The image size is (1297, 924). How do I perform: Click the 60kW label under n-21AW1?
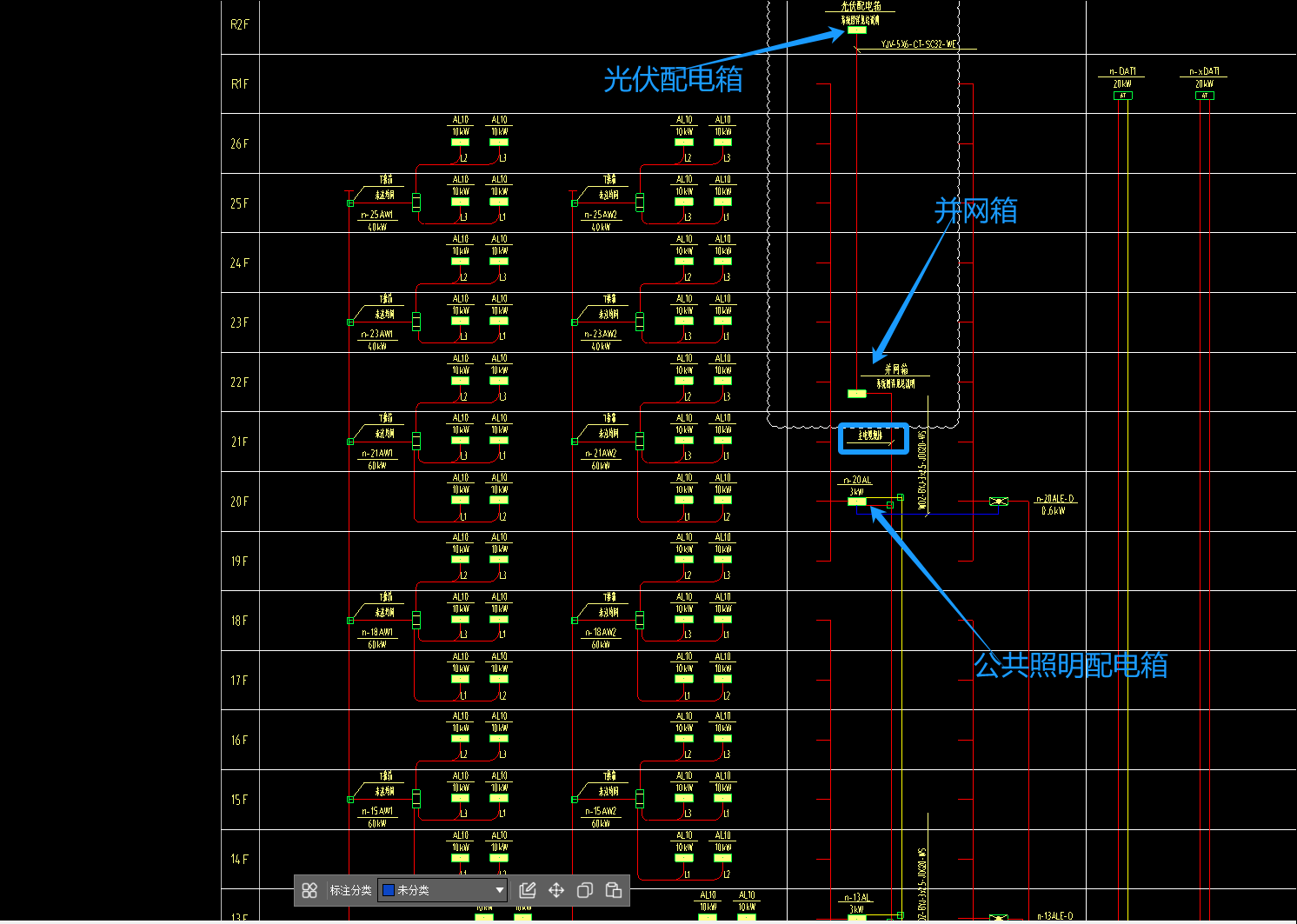(377, 466)
